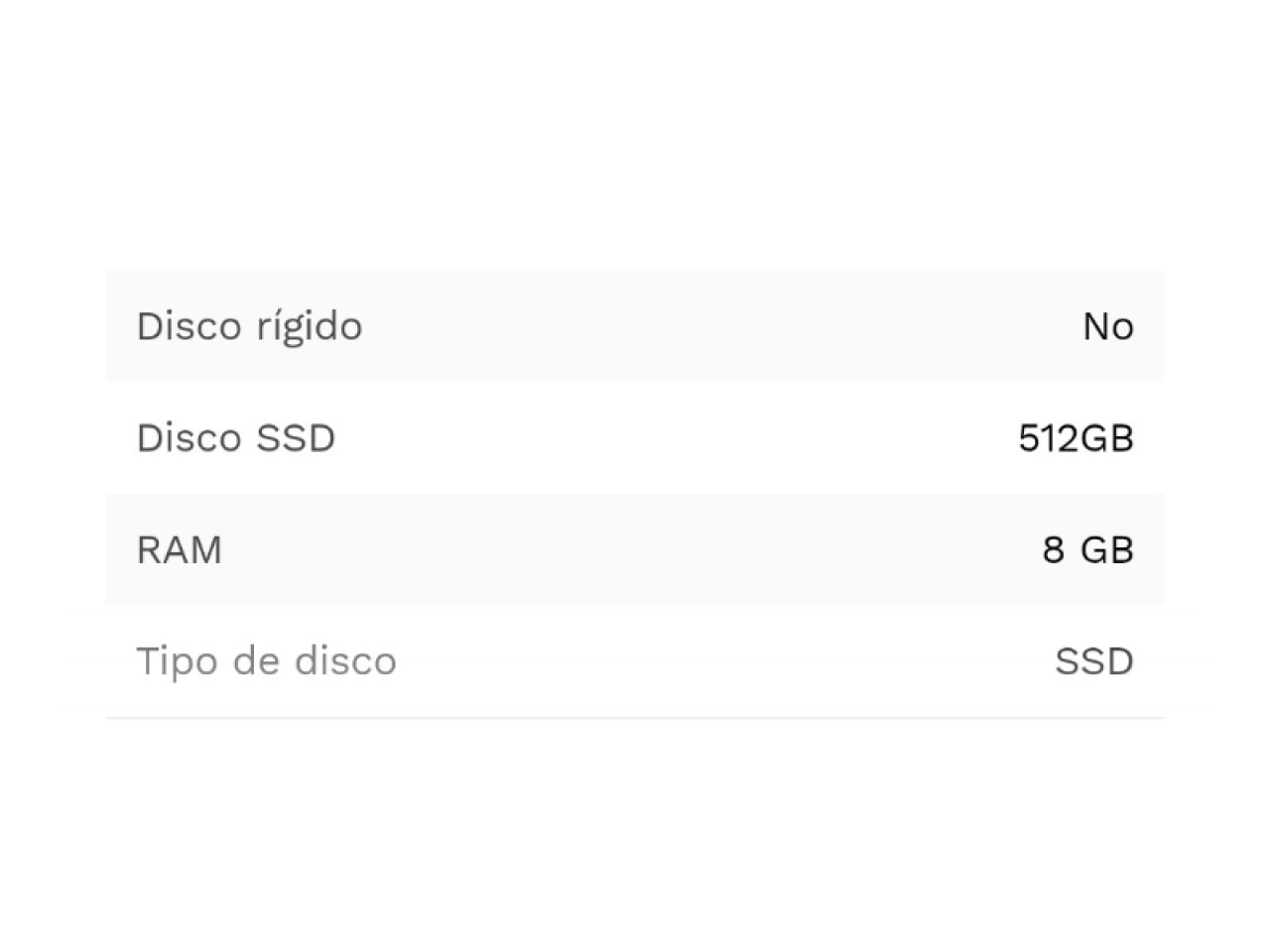Select the 512GB storage value

coord(1076,438)
